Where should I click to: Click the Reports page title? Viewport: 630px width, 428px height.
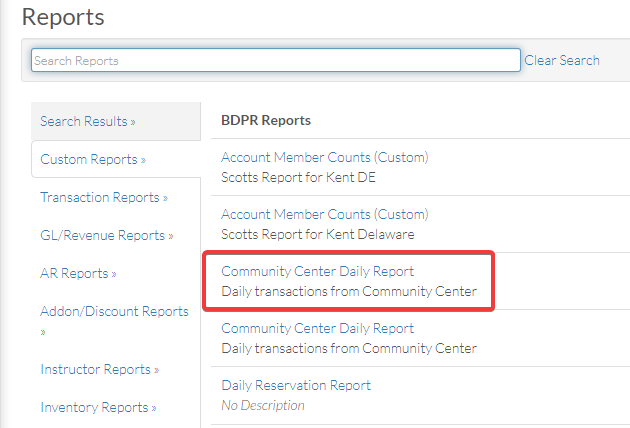(63, 17)
